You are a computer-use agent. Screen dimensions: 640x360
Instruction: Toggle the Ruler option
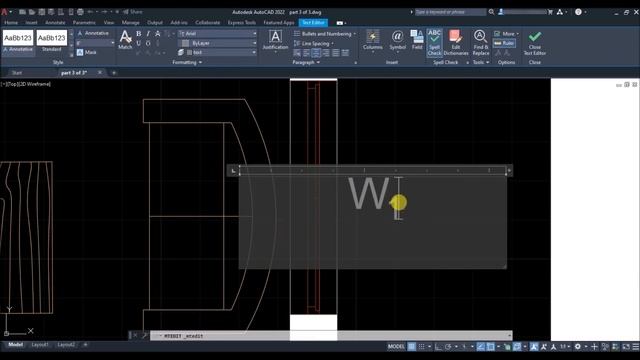504,43
